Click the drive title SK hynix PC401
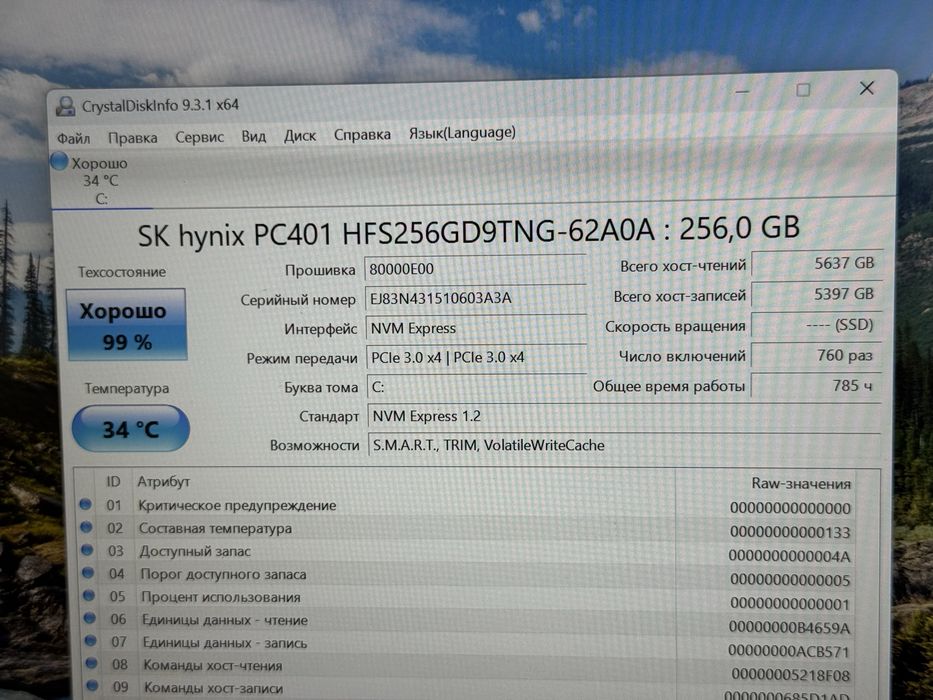Viewport: 933px width, 700px height. click(x=468, y=231)
